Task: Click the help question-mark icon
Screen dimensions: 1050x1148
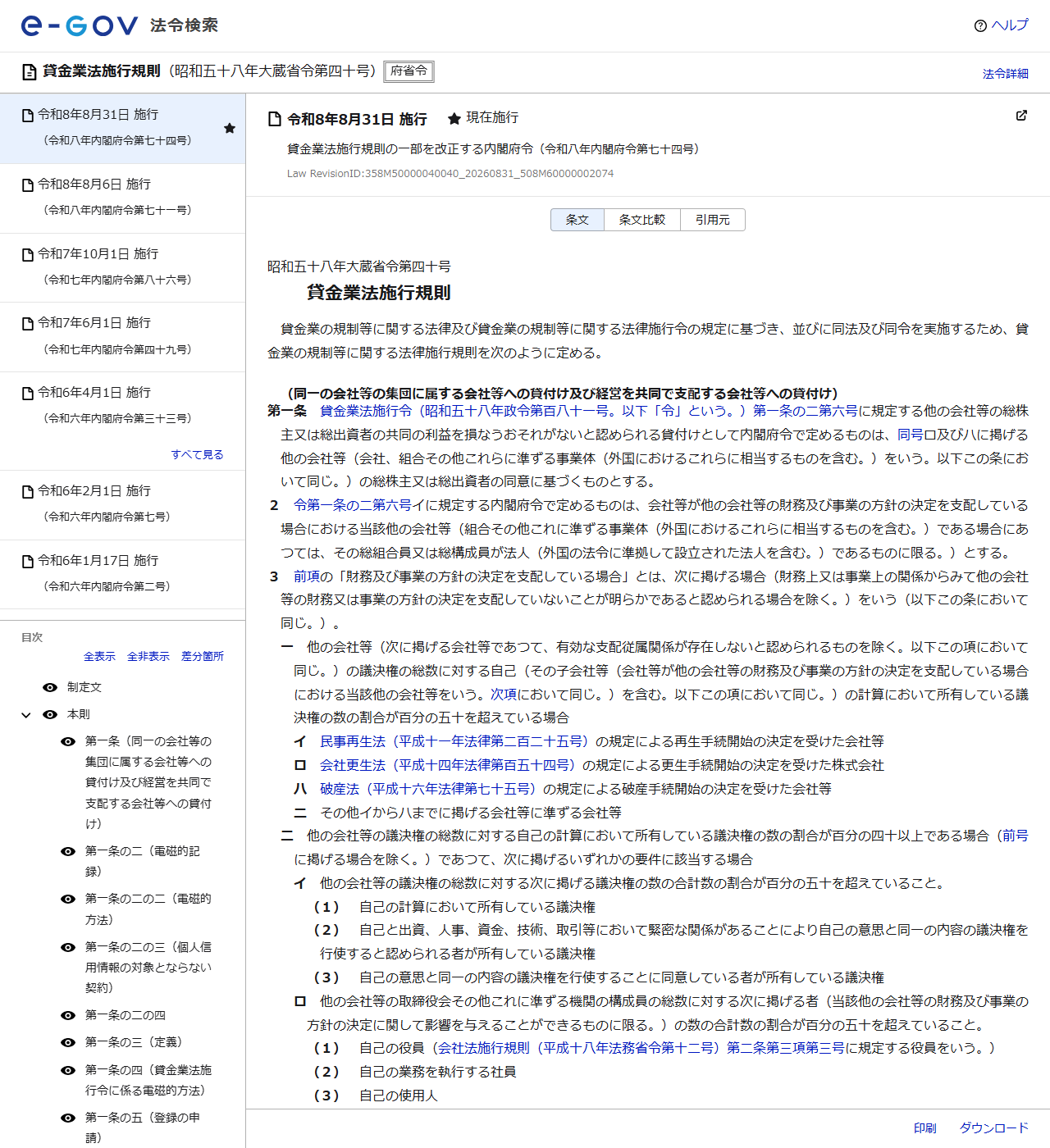Action: (x=980, y=25)
